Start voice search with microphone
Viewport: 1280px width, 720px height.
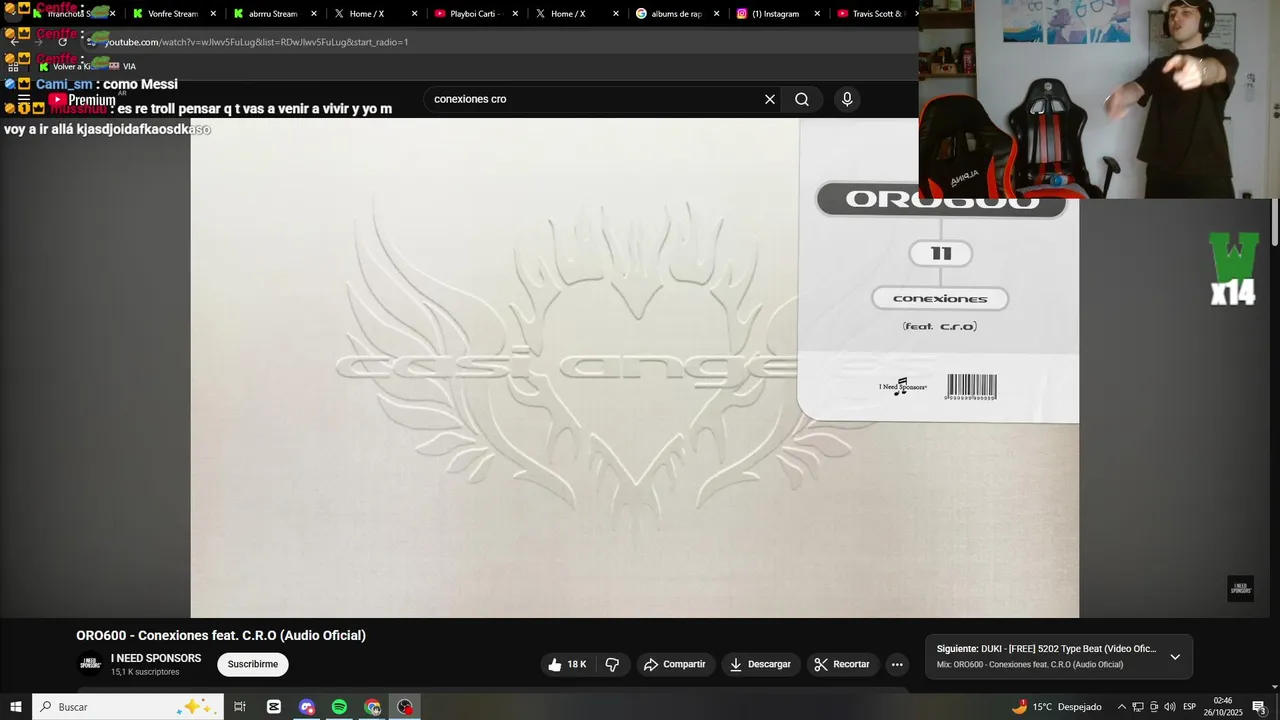847,99
